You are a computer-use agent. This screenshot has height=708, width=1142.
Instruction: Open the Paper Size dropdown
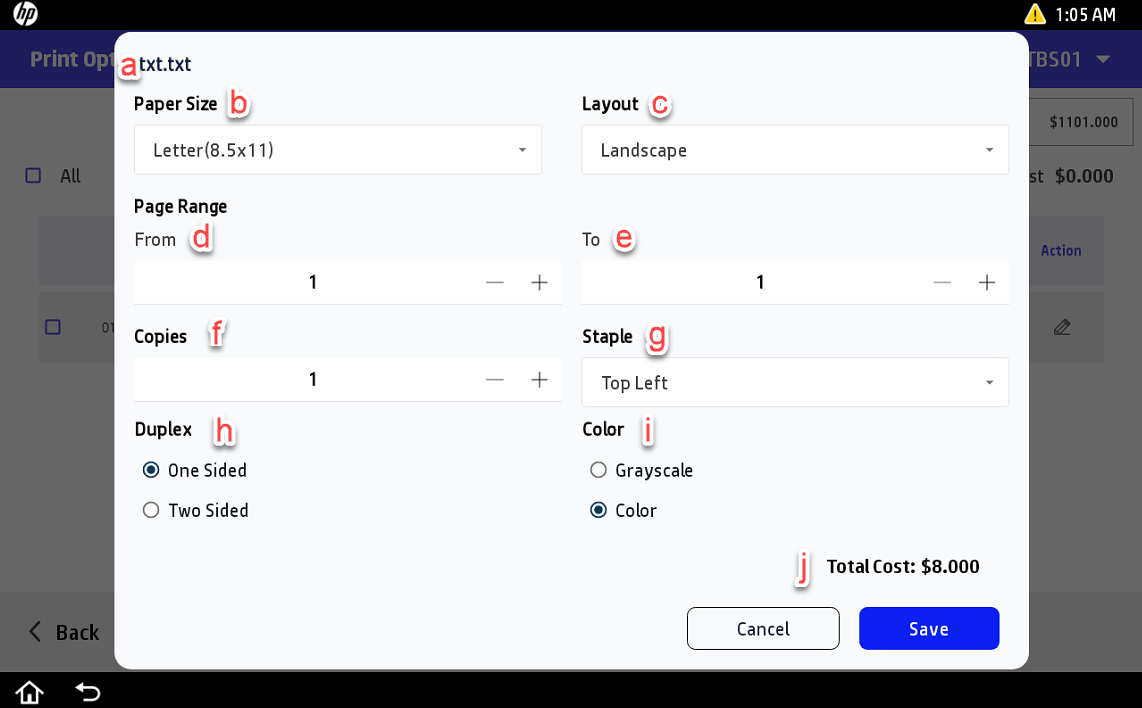click(x=338, y=150)
